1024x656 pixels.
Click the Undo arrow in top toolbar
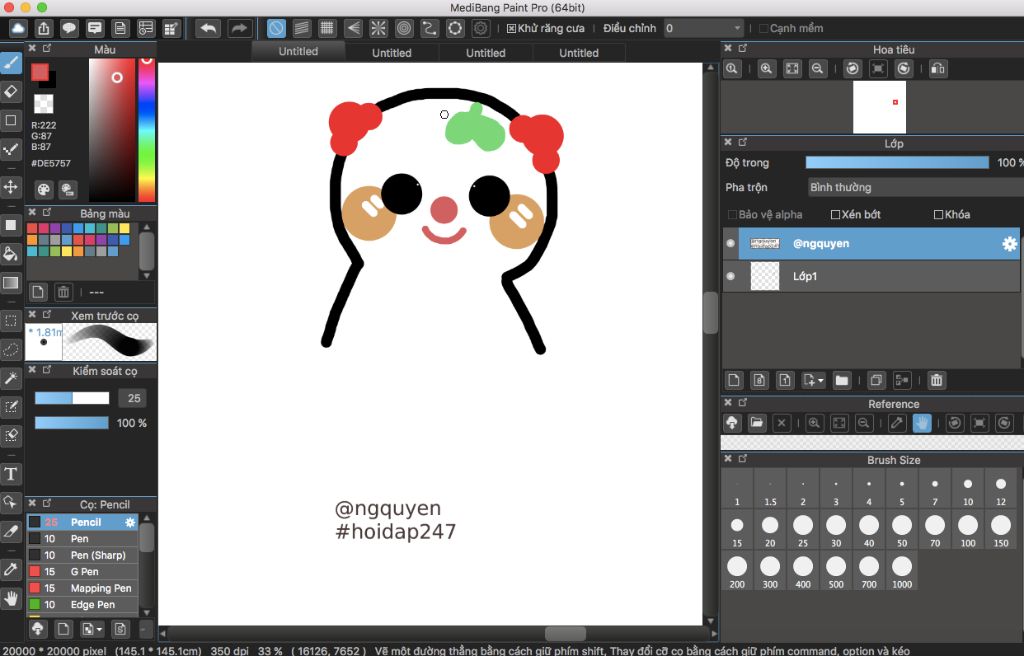(x=208, y=28)
